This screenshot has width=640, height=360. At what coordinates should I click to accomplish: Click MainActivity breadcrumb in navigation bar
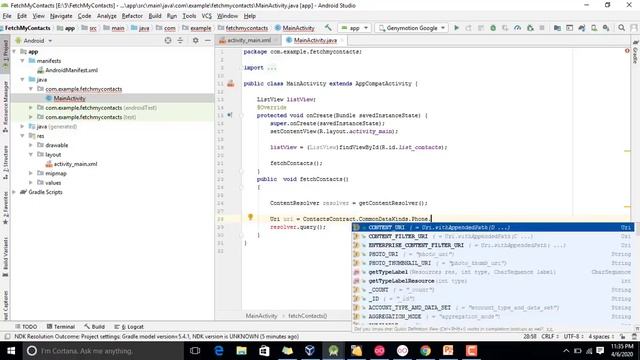pos(295,28)
